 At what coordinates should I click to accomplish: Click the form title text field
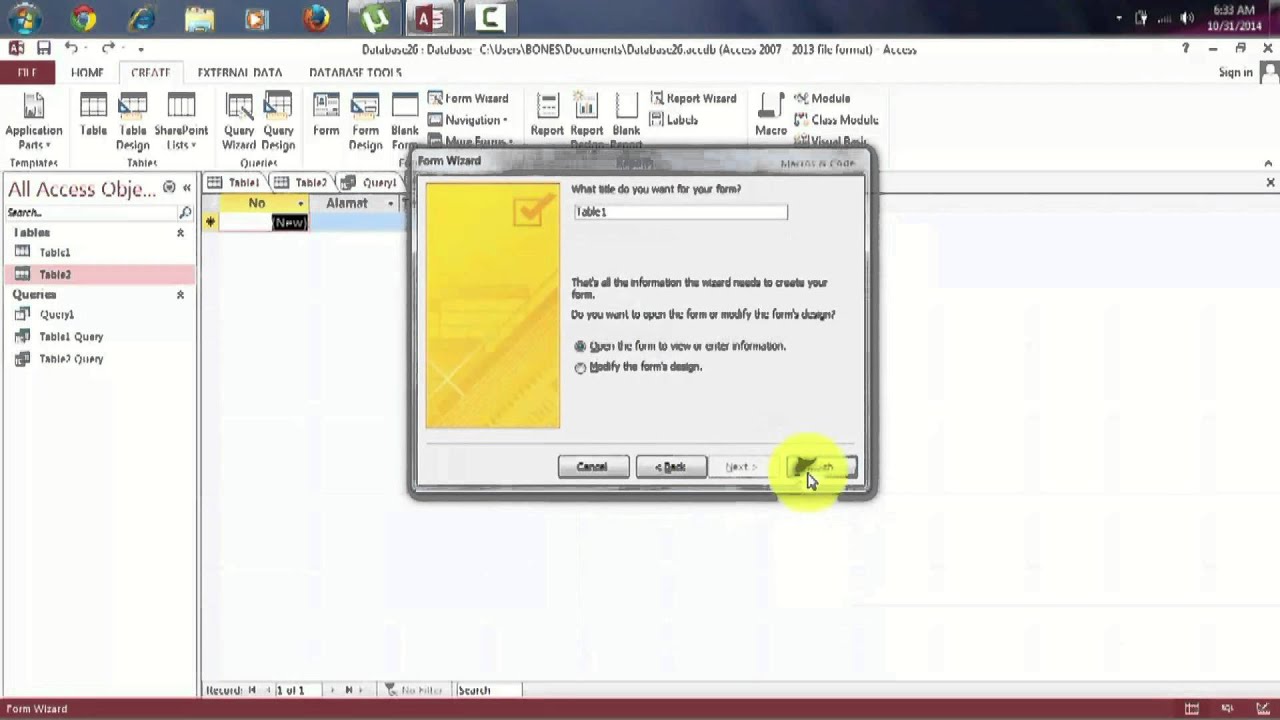(681, 212)
